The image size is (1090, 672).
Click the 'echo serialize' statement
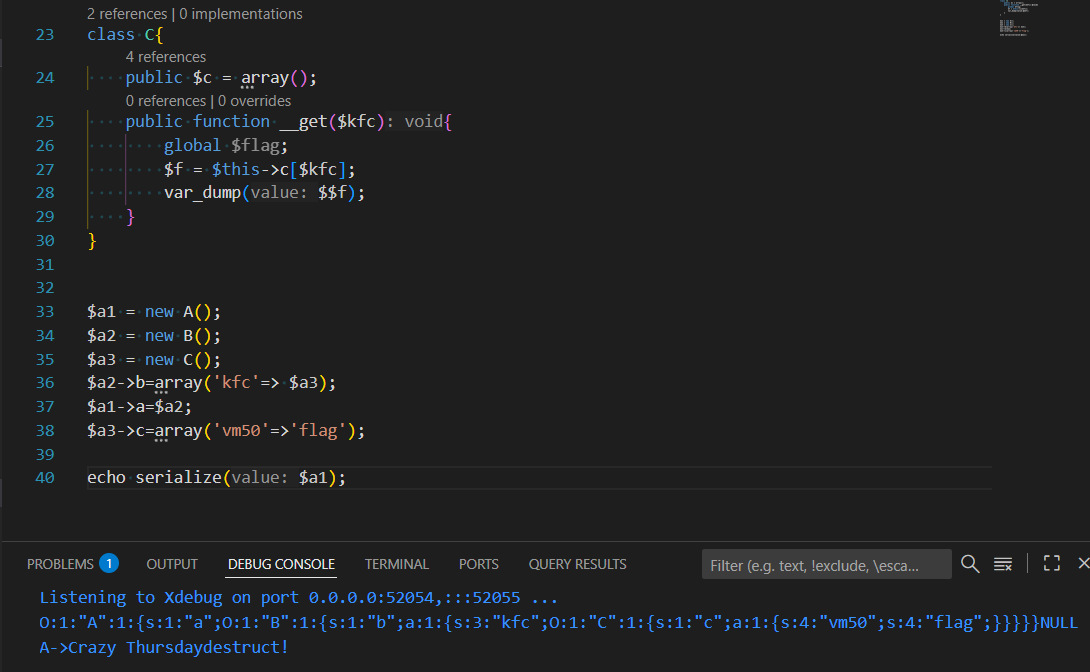(216, 478)
